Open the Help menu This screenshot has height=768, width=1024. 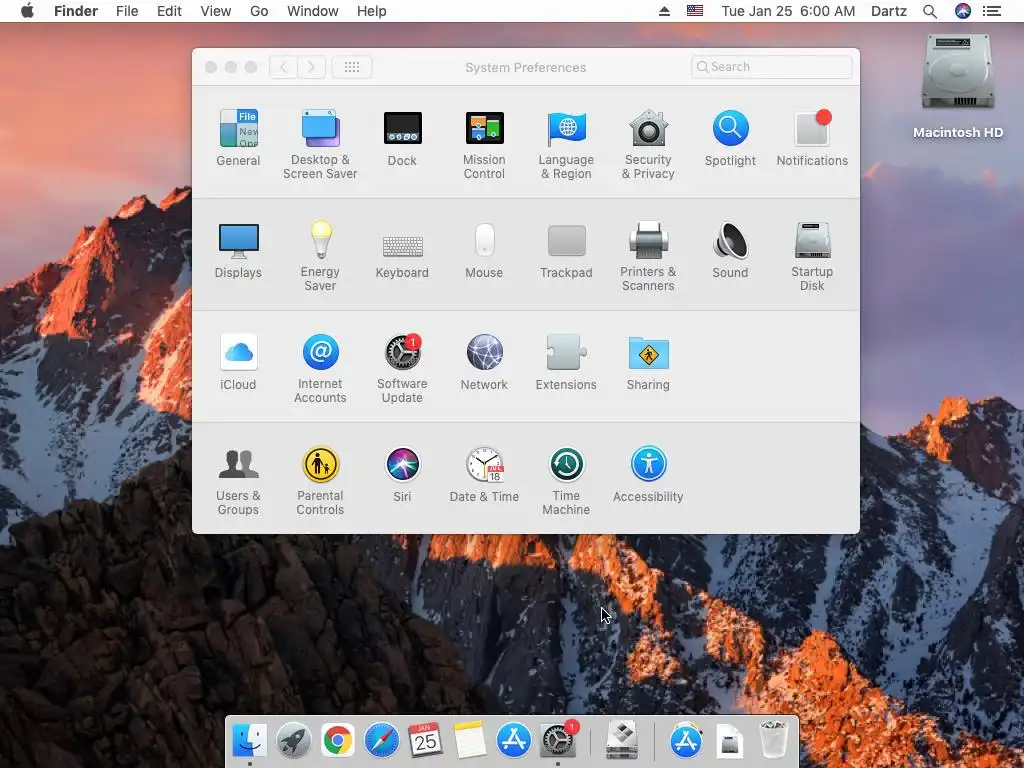[x=372, y=11]
